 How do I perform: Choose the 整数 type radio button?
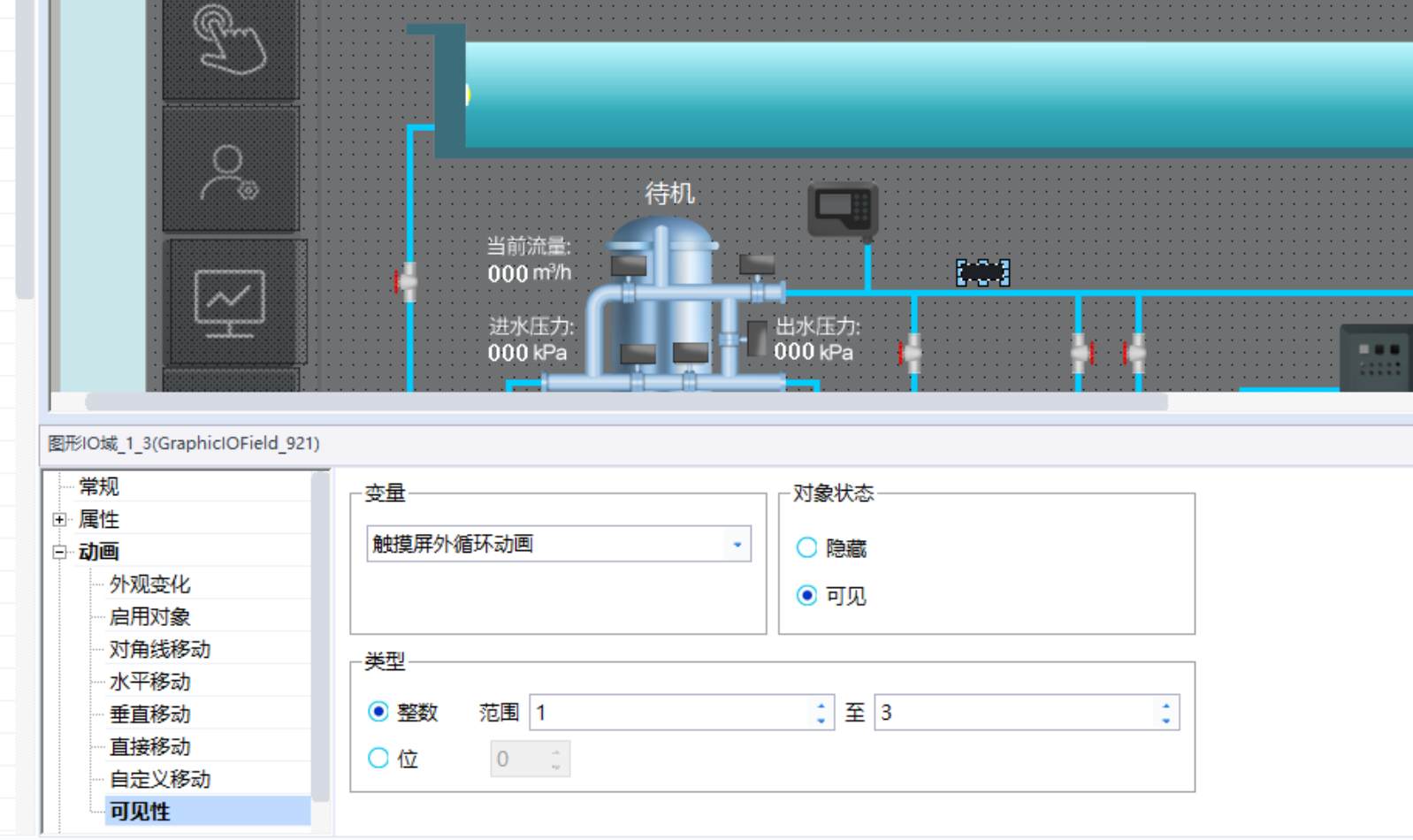[378, 711]
